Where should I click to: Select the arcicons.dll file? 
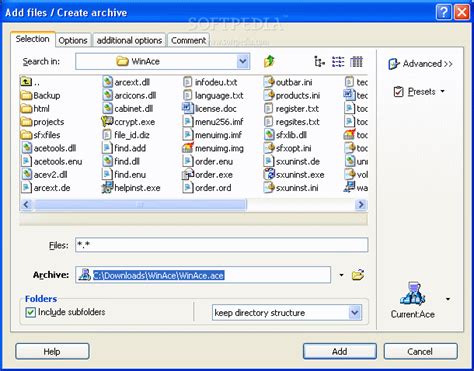pos(129,96)
